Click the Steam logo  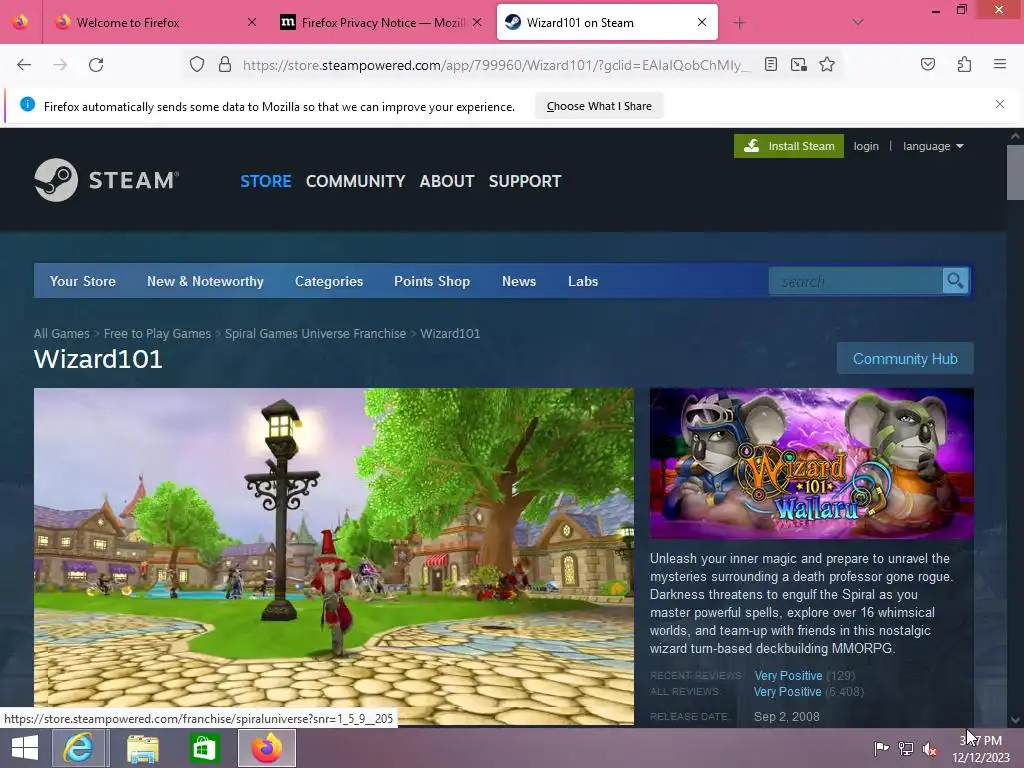pyautogui.click(x=106, y=180)
